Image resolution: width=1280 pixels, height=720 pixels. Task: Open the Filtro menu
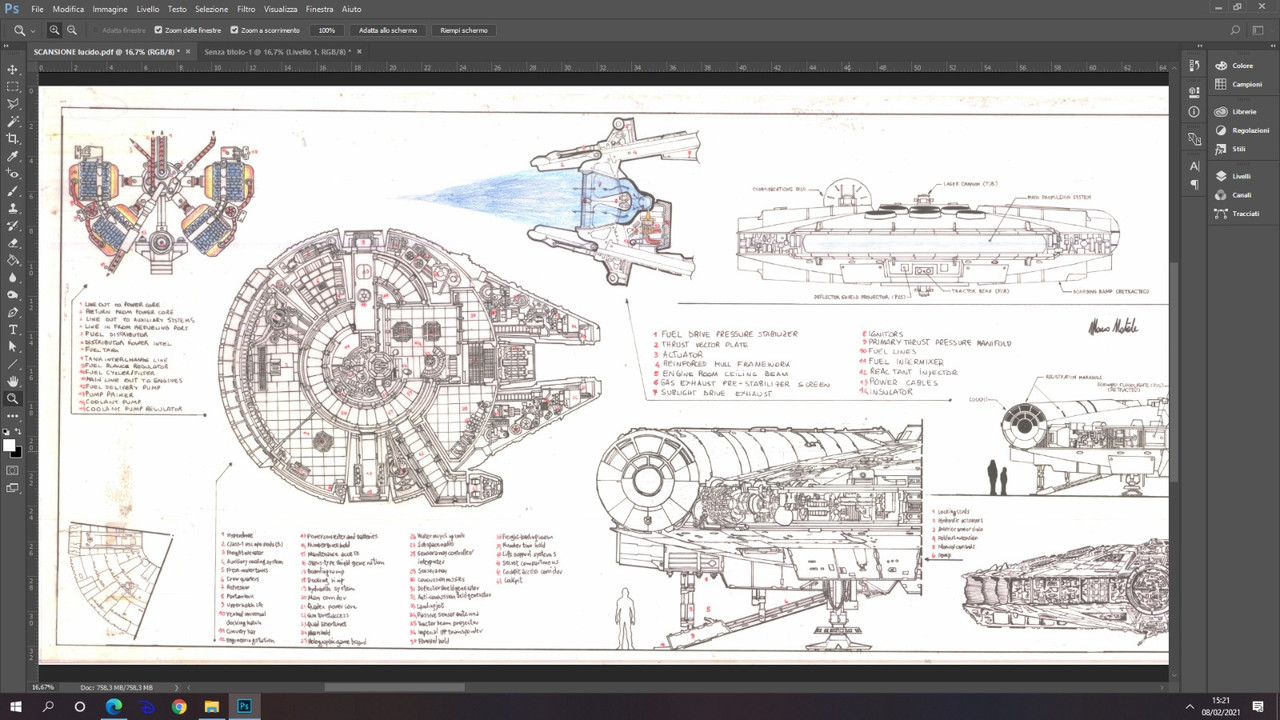tap(246, 9)
